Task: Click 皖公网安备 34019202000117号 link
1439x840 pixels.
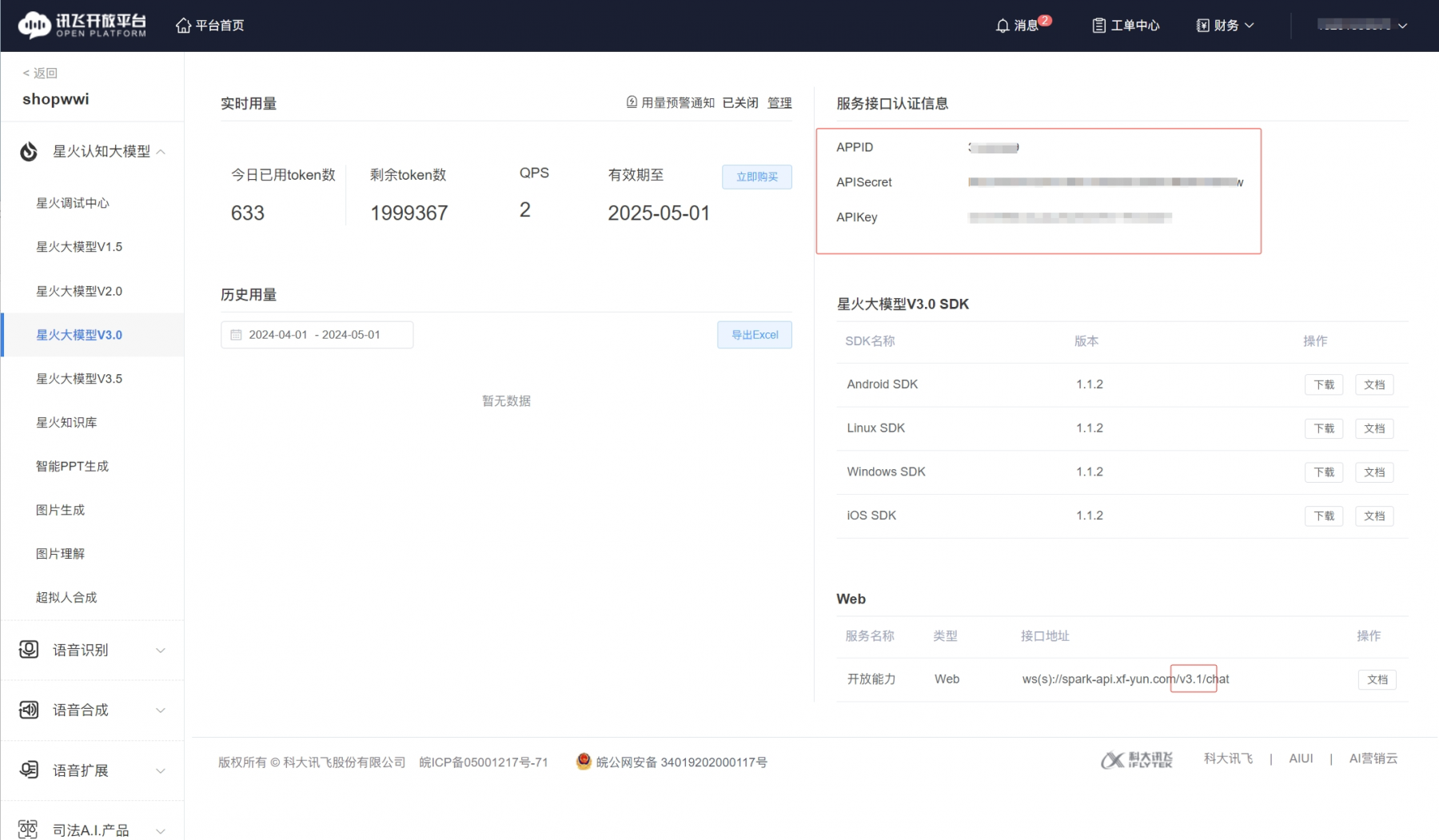Action: 681,762
